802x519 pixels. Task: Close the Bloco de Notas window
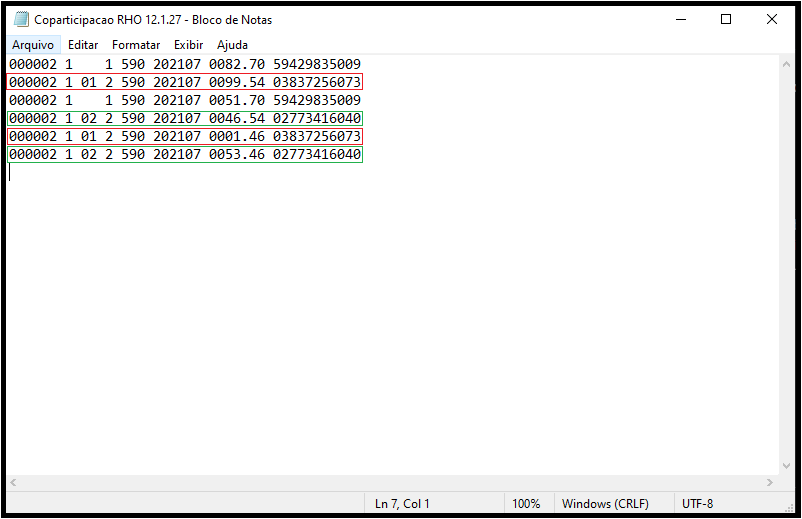coord(772,19)
